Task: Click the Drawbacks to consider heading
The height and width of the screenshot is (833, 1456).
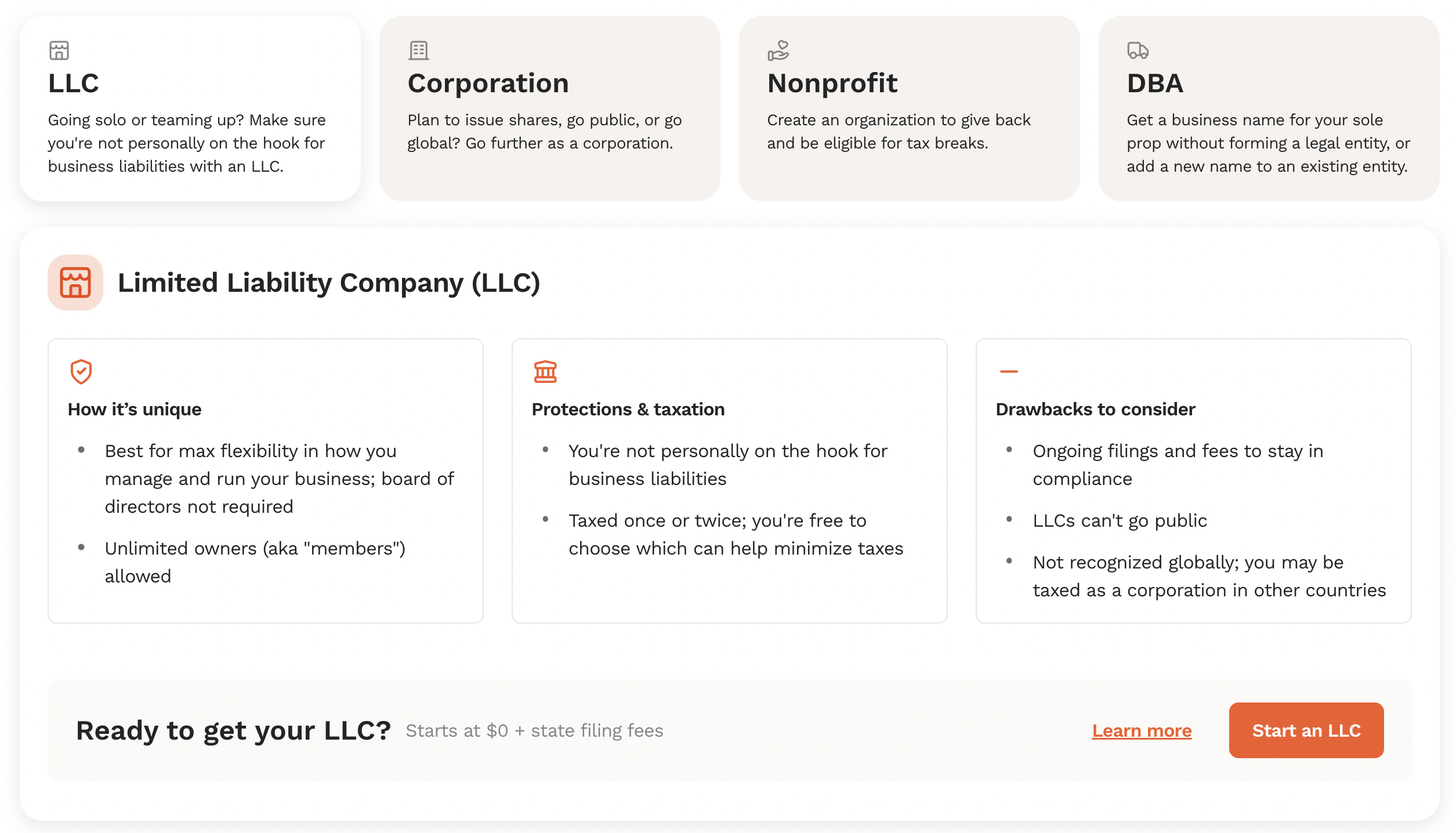Action: click(x=1095, y=409)
